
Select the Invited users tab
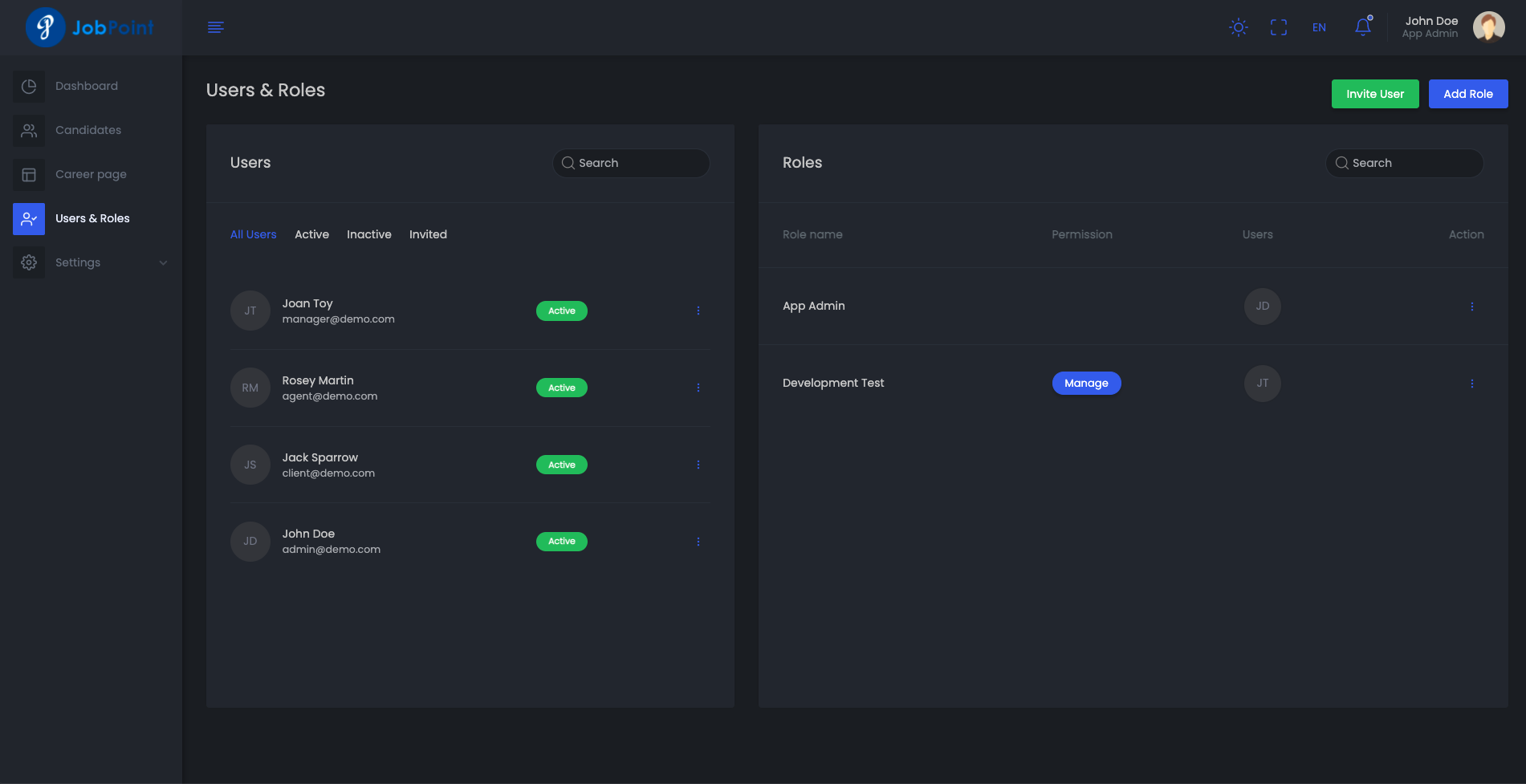point(428,234)
